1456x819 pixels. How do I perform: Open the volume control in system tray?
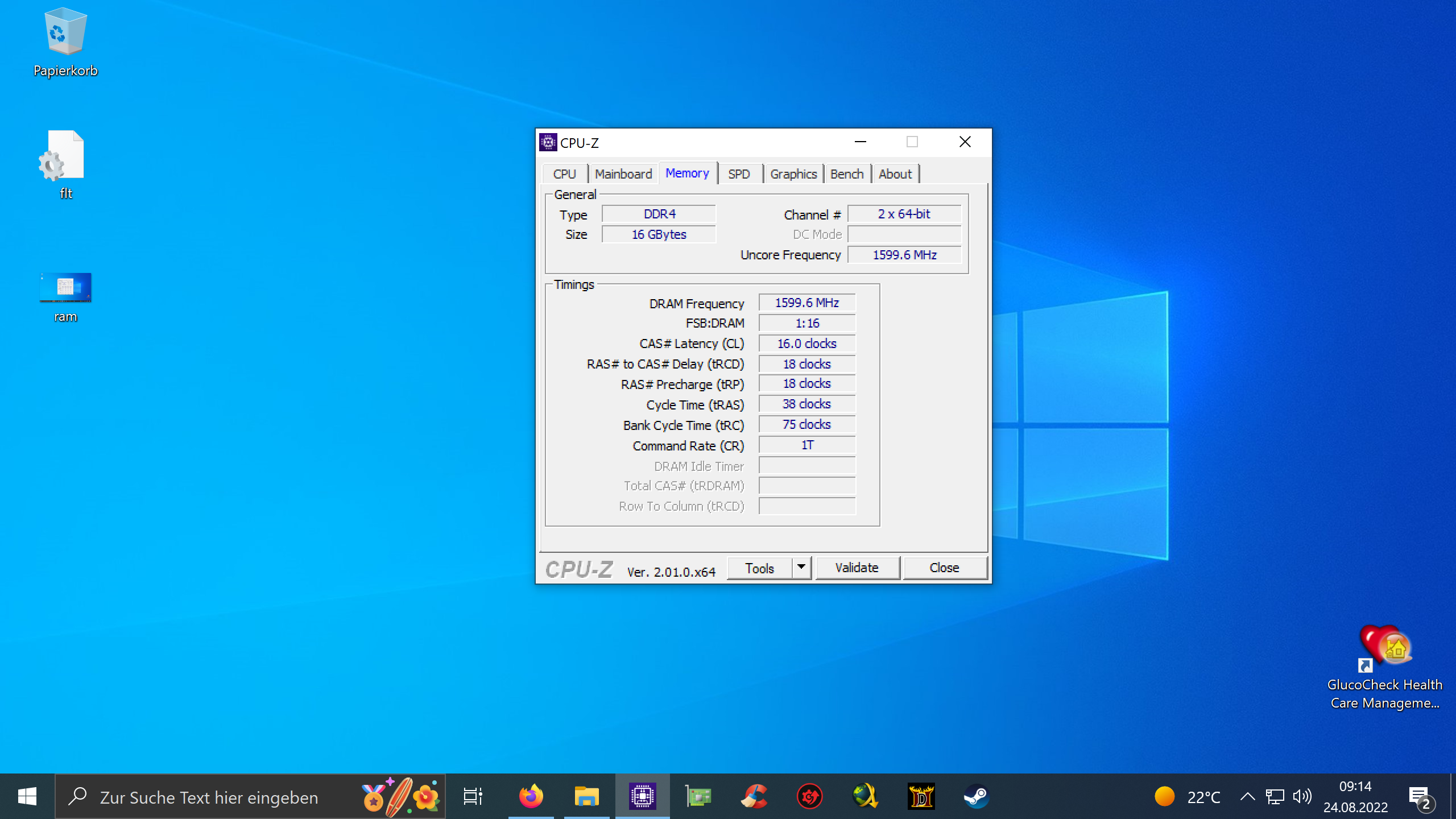coord(1302,797)
